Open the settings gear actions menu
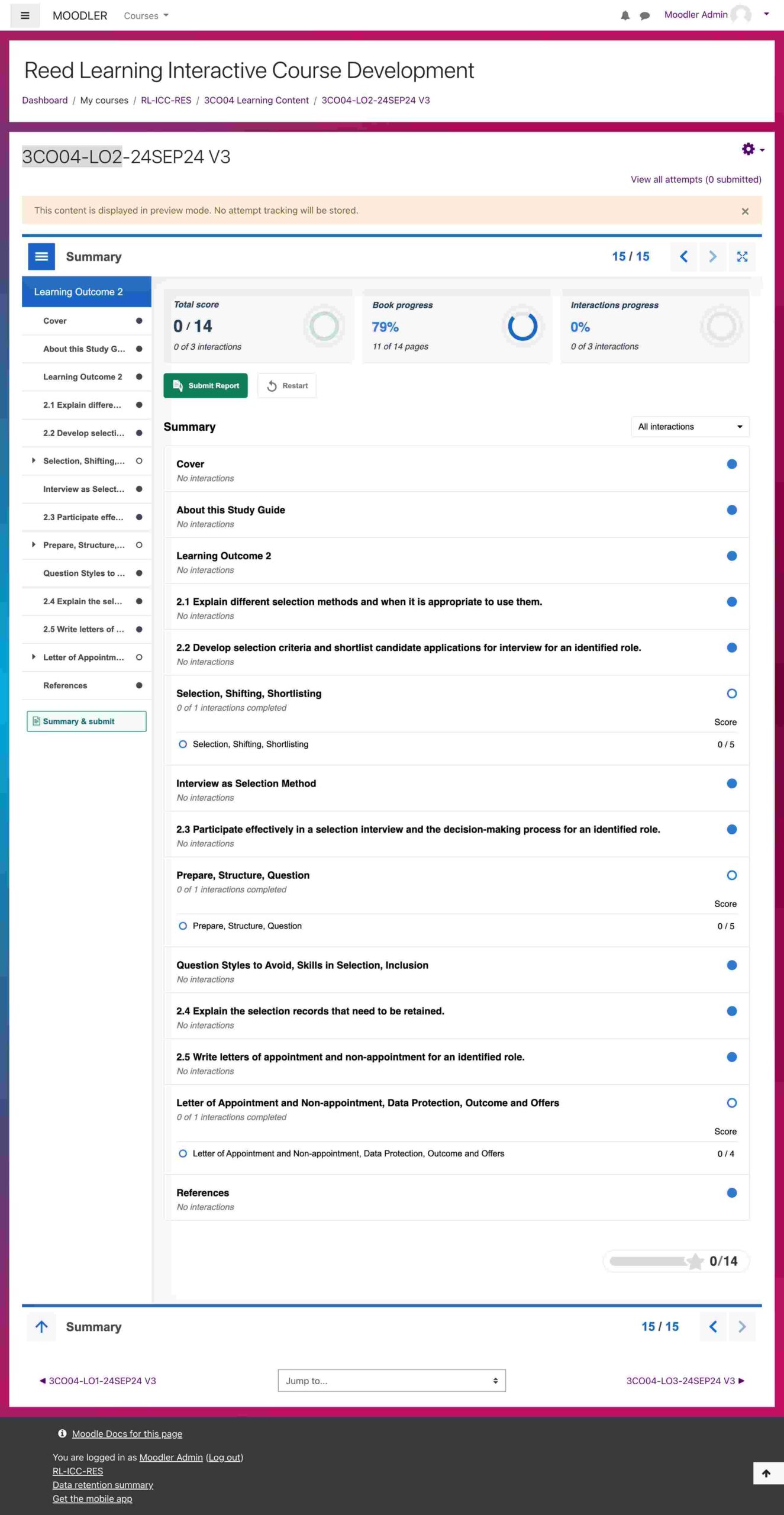This screenshot has width=784, height=1515. pyautogui.click(x=753, y=149)
